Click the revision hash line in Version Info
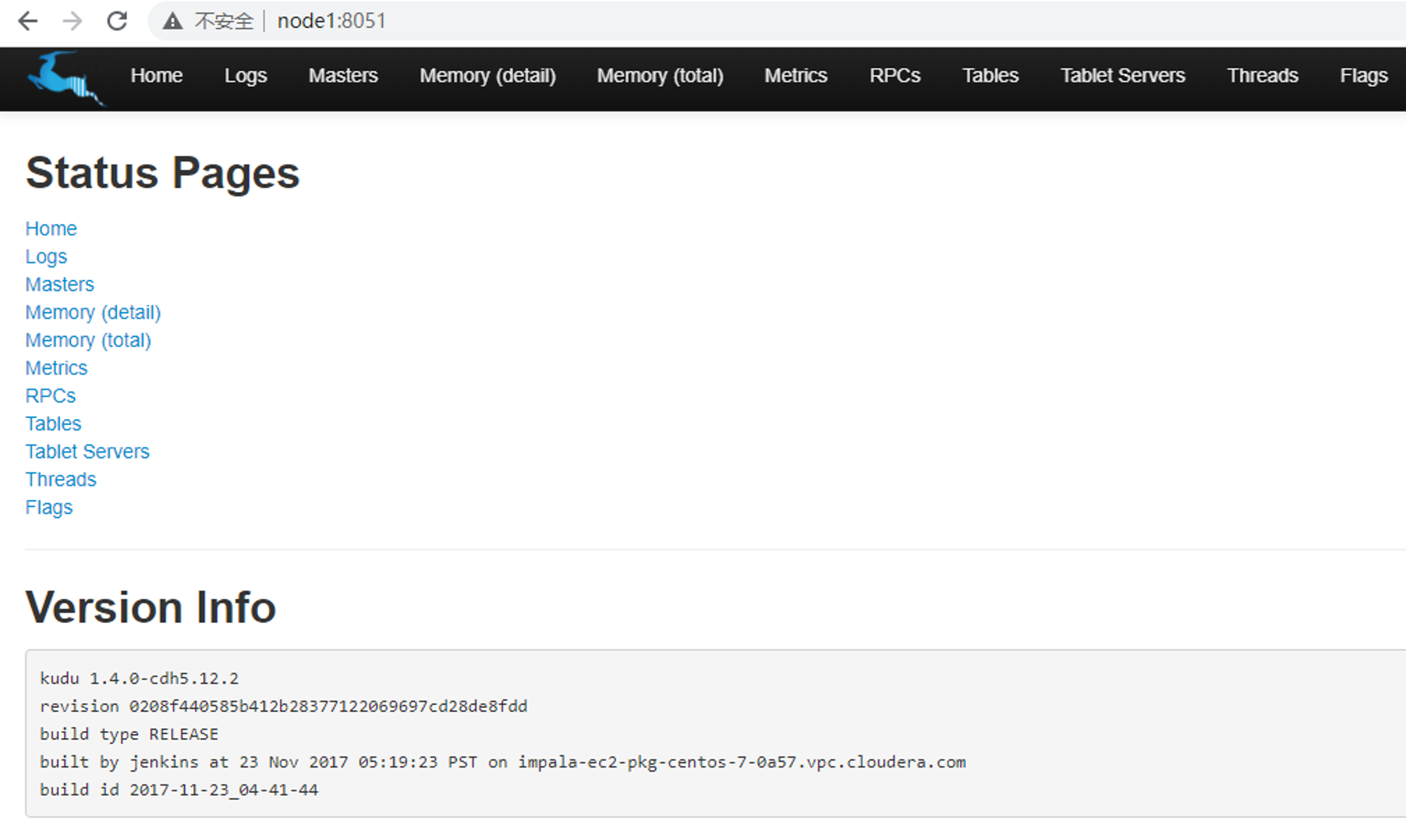1406x840 pixels. point(284,706)
